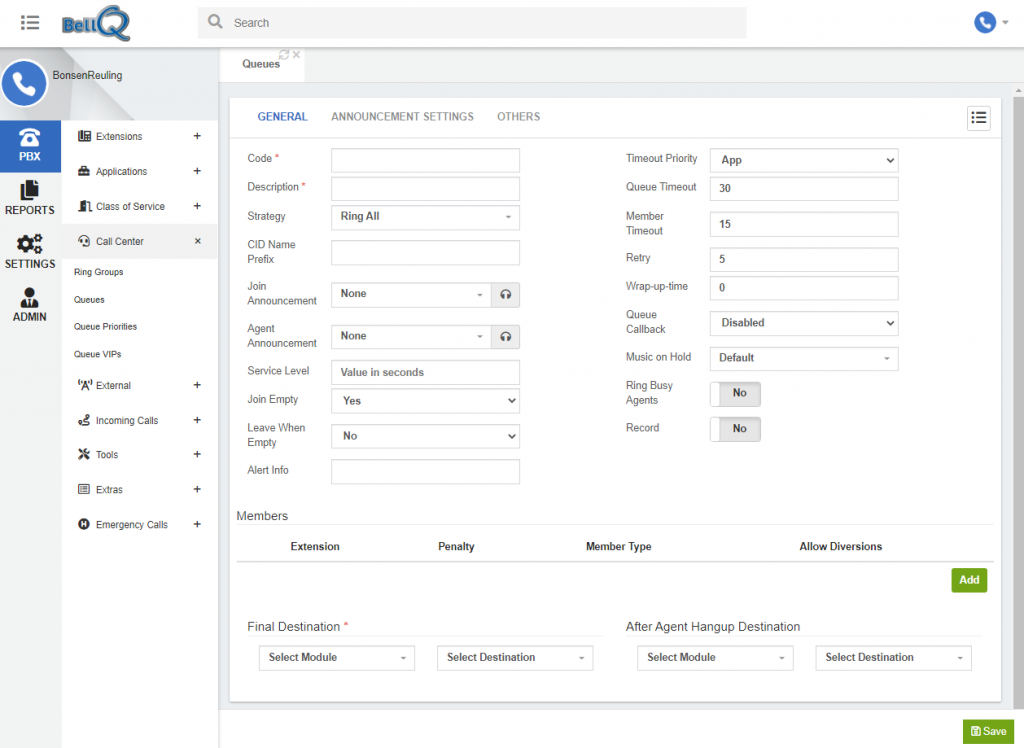
Task: Expand the Tools menu plus
Action: (x=197, y=454)
